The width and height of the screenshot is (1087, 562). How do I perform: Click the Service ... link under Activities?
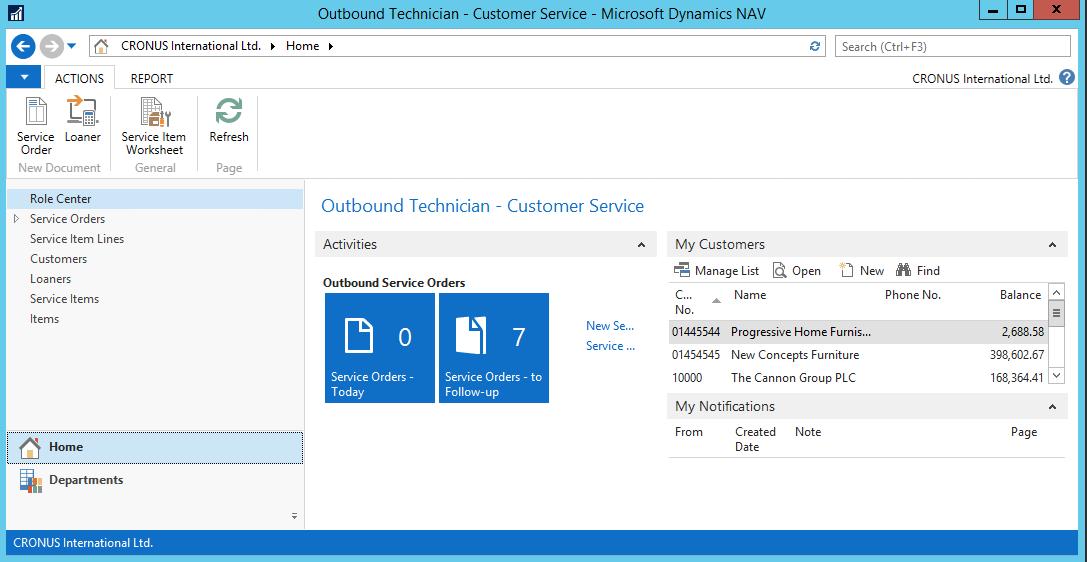[610, 346]
